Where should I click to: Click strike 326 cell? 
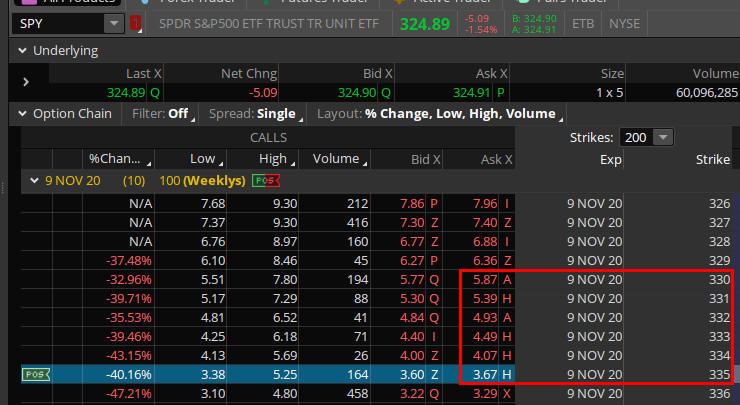coord(720,203)
